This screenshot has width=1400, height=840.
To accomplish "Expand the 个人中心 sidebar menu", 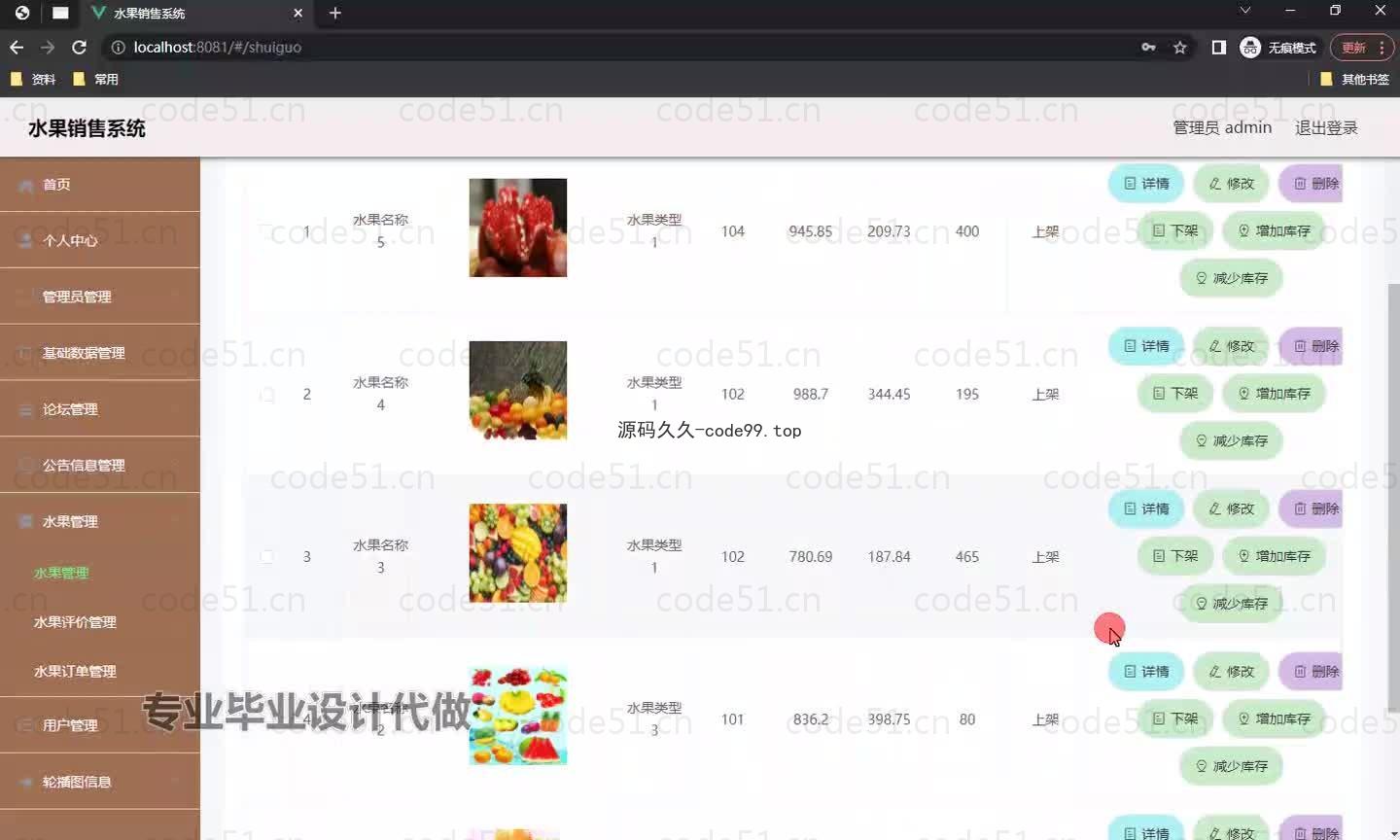I will click(x=100, y=240).
